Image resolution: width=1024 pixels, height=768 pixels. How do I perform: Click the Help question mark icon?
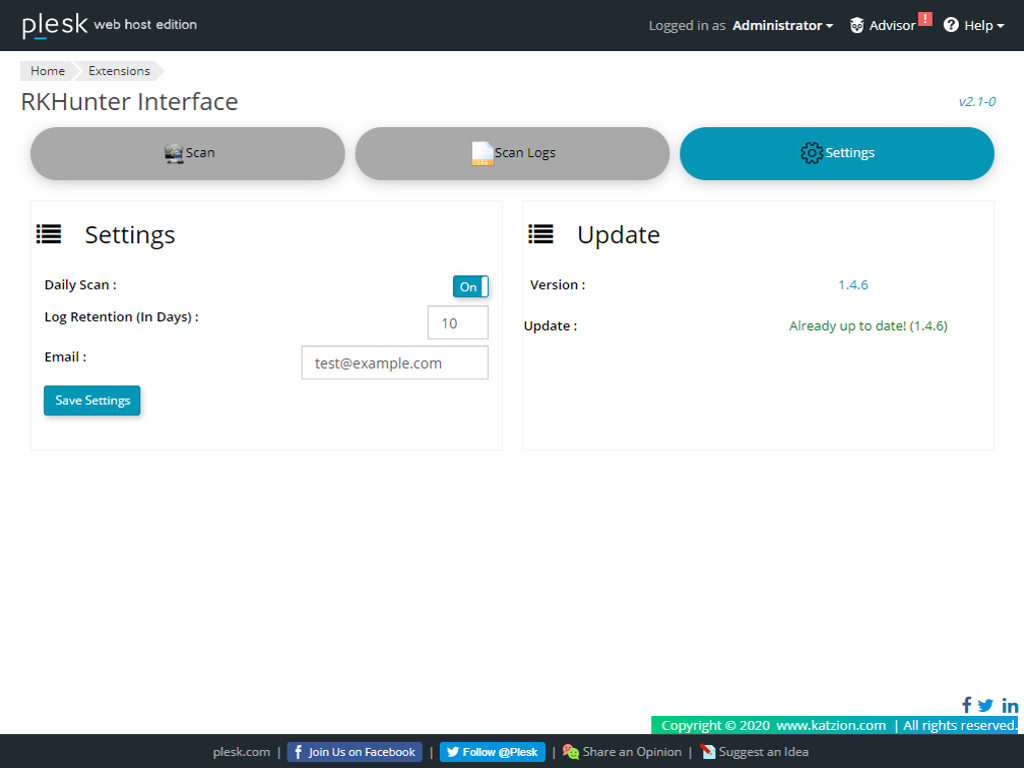[951, 25]
